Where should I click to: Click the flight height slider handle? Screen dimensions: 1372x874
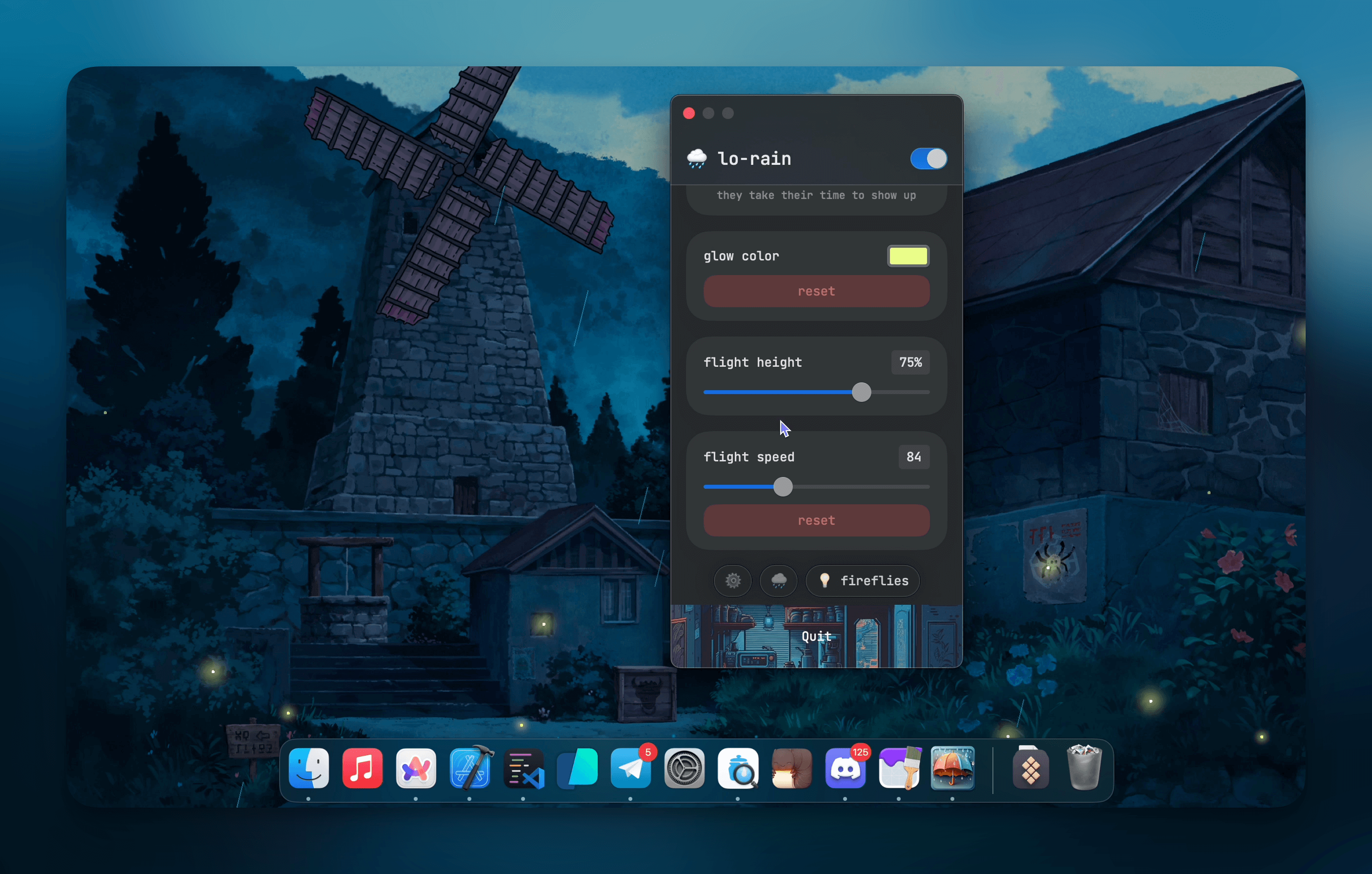[861, 392]
